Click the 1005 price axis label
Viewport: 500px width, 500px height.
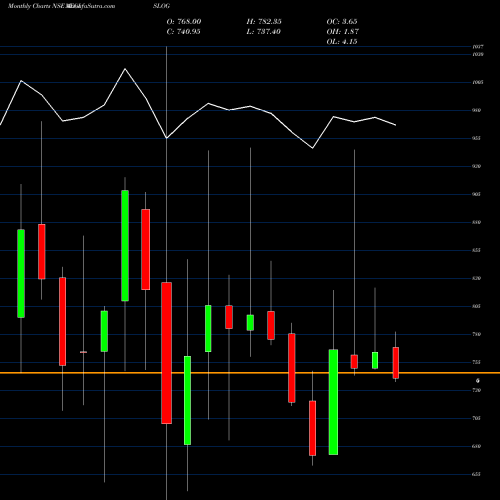point(478,82)
